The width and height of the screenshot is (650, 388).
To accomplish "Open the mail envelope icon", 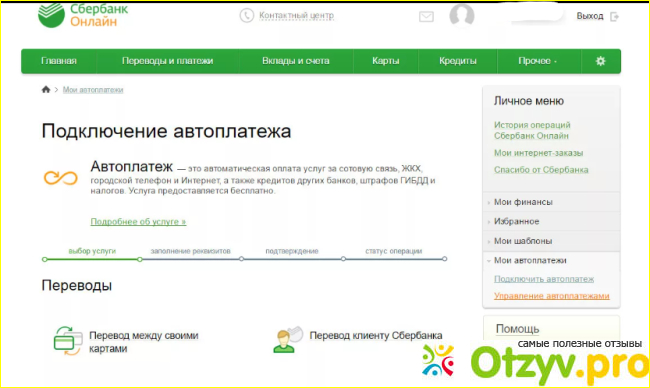I will (x=426, y=17).
